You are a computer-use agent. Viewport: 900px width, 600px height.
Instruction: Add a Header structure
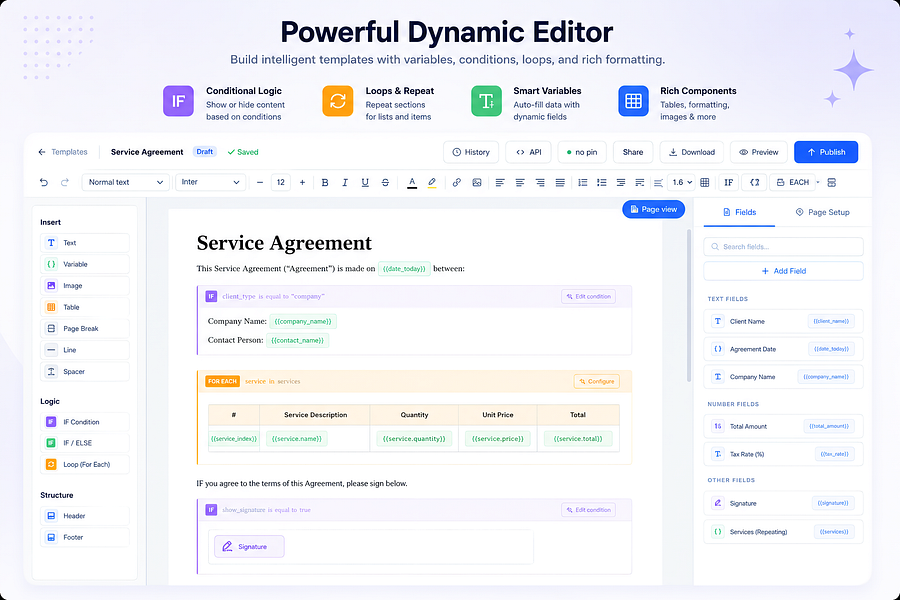[85, 516]
